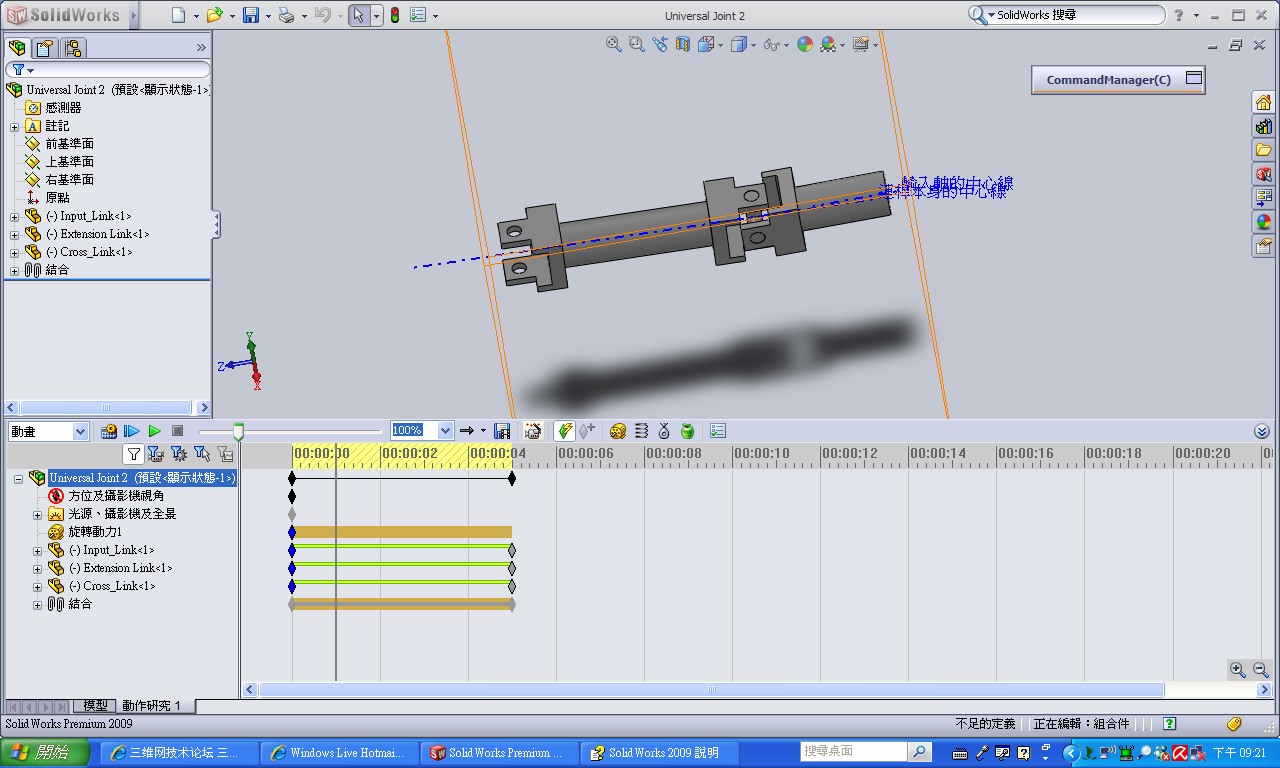Image resolution: width=1280 pixels, height=768 pixels.
Task: Open the Results and Plots icon
Action: coord(717,430)
